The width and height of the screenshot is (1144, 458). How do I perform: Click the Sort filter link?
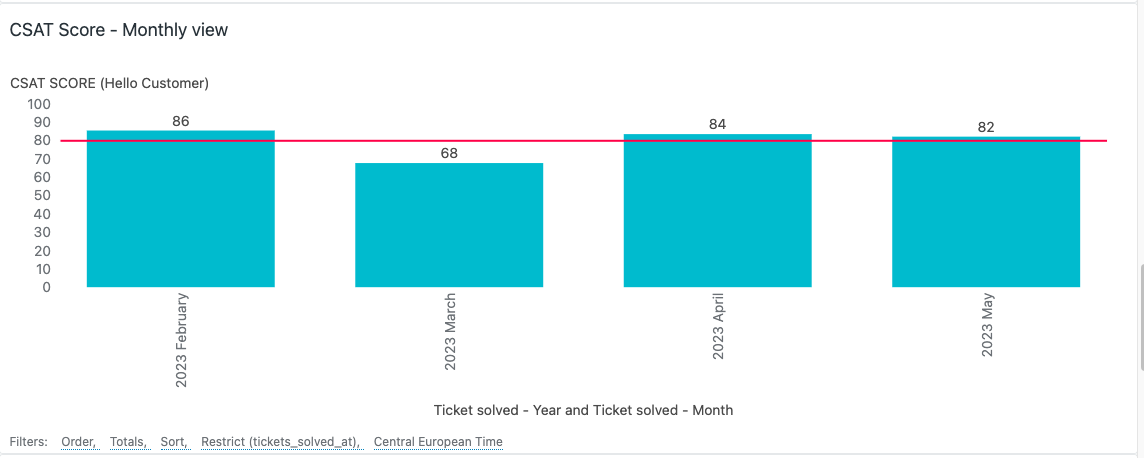pos(173,442)
